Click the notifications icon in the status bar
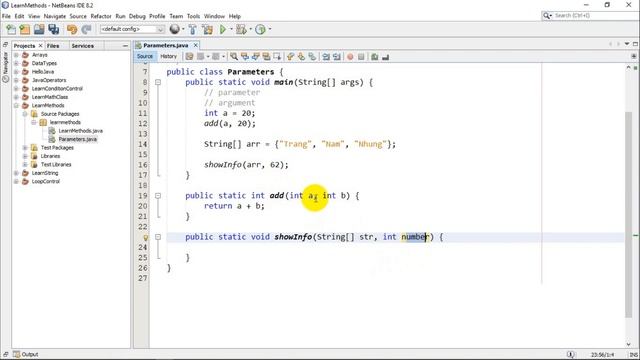 tap(571, 354)
